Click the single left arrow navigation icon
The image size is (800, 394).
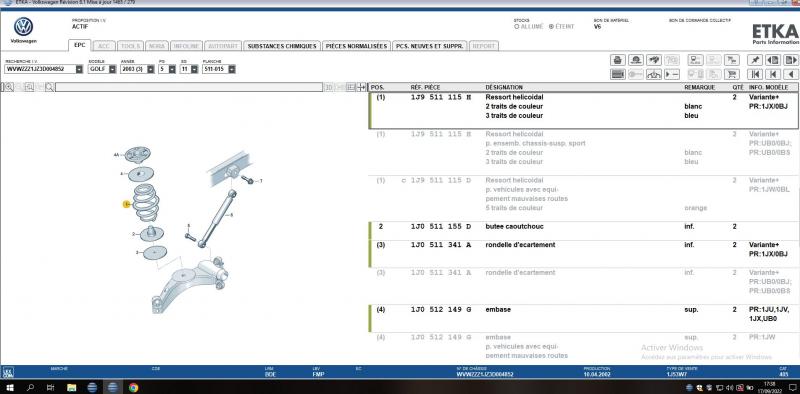pos(791,75)
